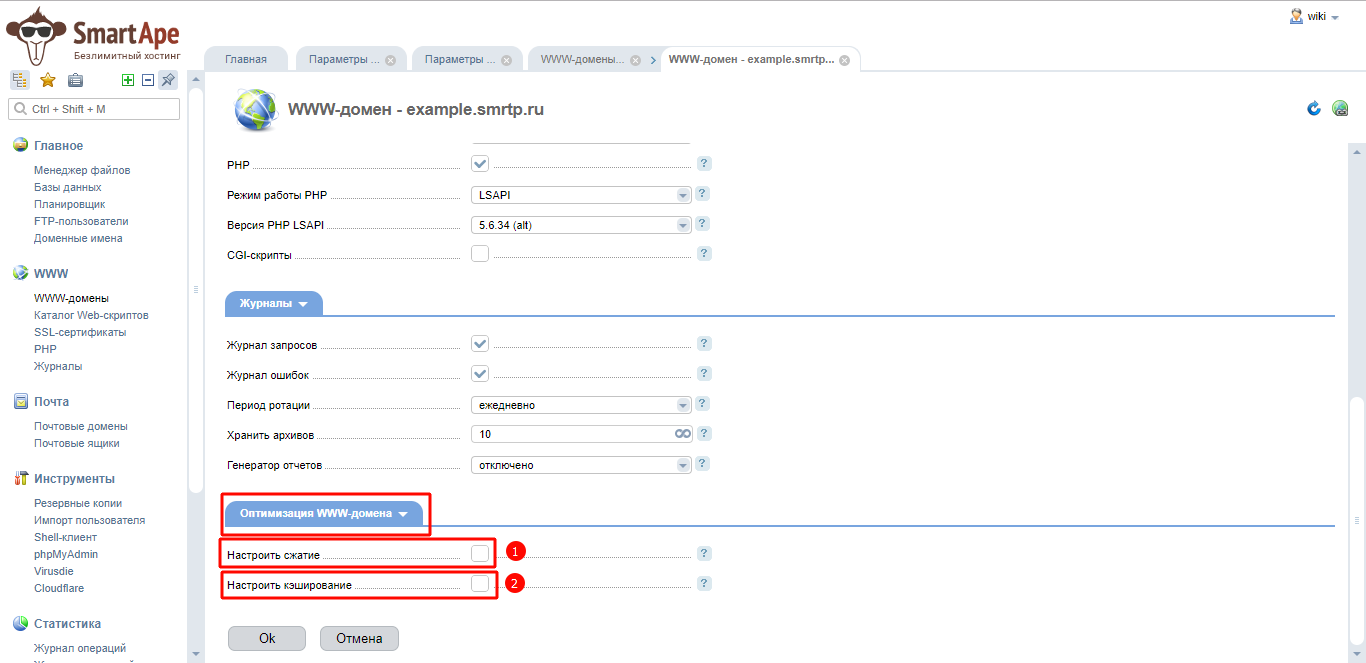Image resolution: width=1366 pixels, height=663 pixels.
Task: Click the help icon beside CGI-скрипты
Action: 704,254
